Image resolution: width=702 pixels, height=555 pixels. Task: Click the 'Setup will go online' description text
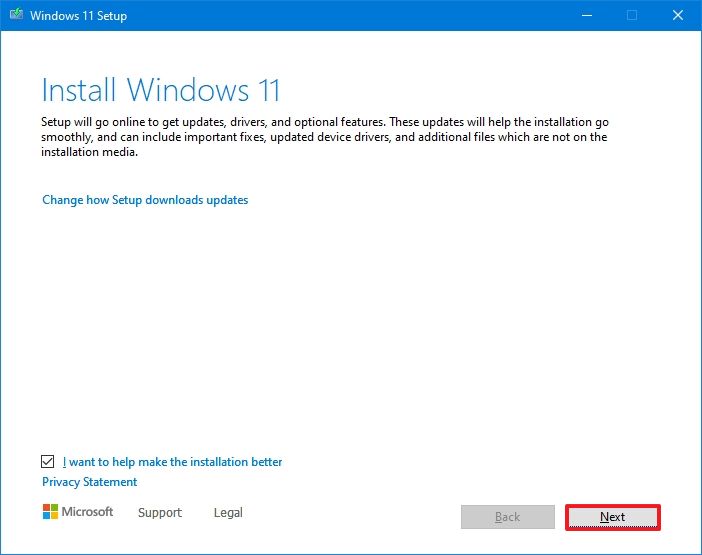325,137
